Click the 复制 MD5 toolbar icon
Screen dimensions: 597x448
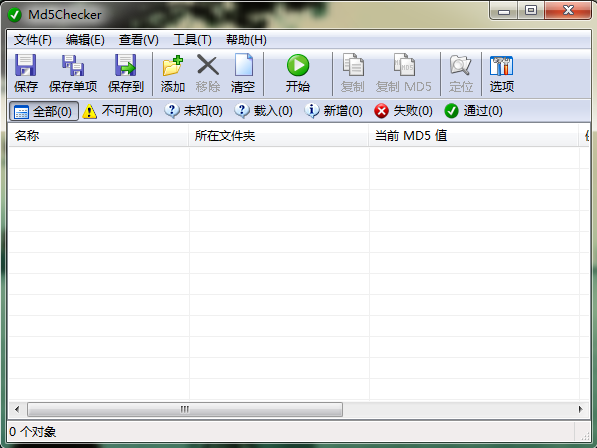(404, 65)
